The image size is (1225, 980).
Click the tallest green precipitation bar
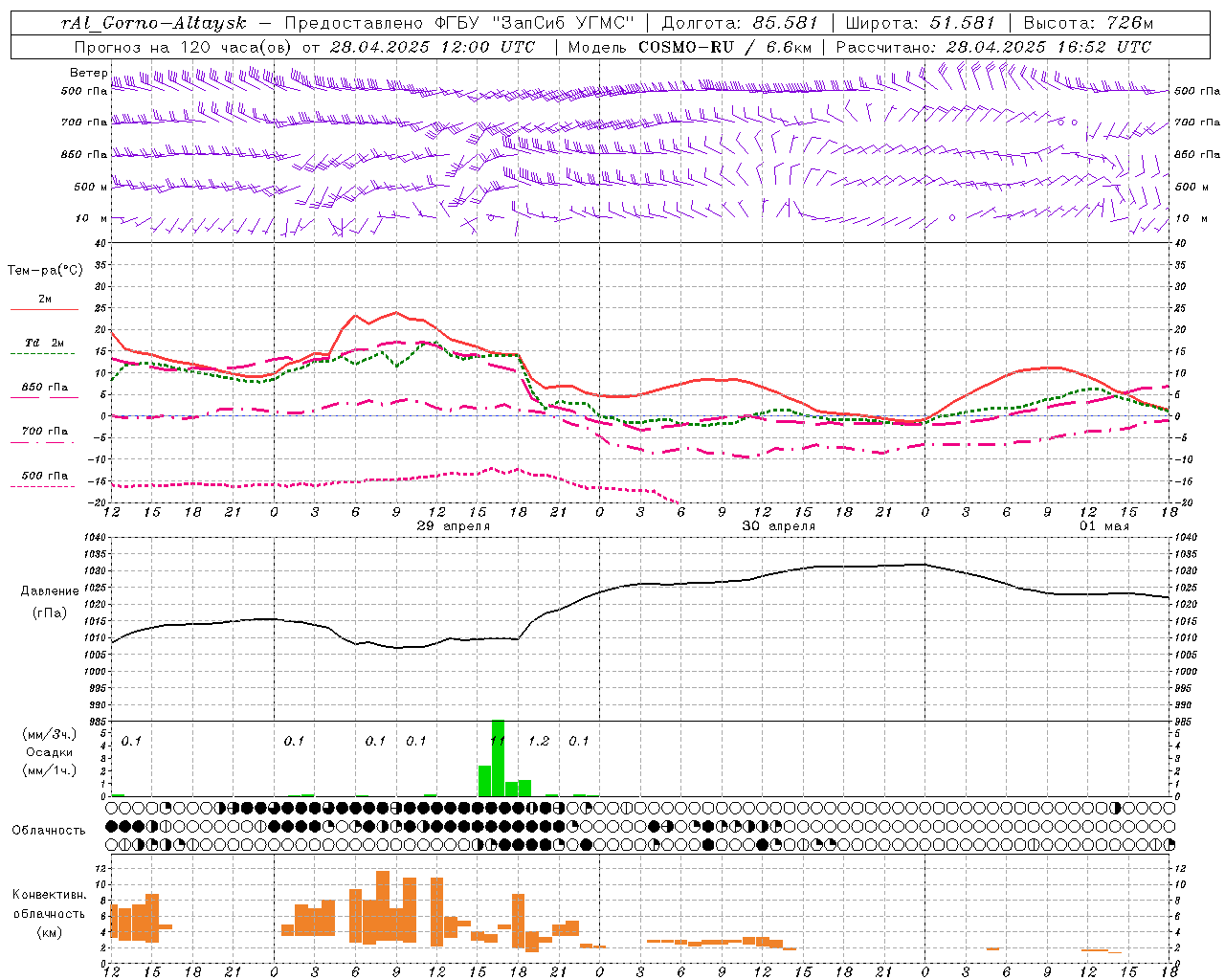(x=498, y=758)
